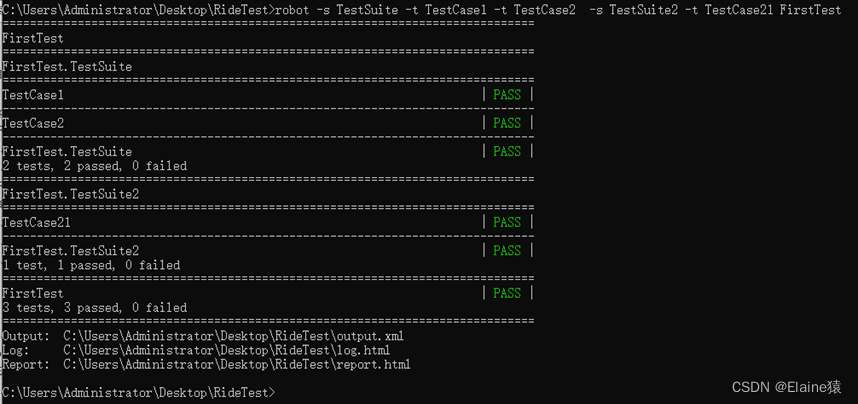Click the '2 tests, 2 passed, 0 failed' summary

coord(95,166)
